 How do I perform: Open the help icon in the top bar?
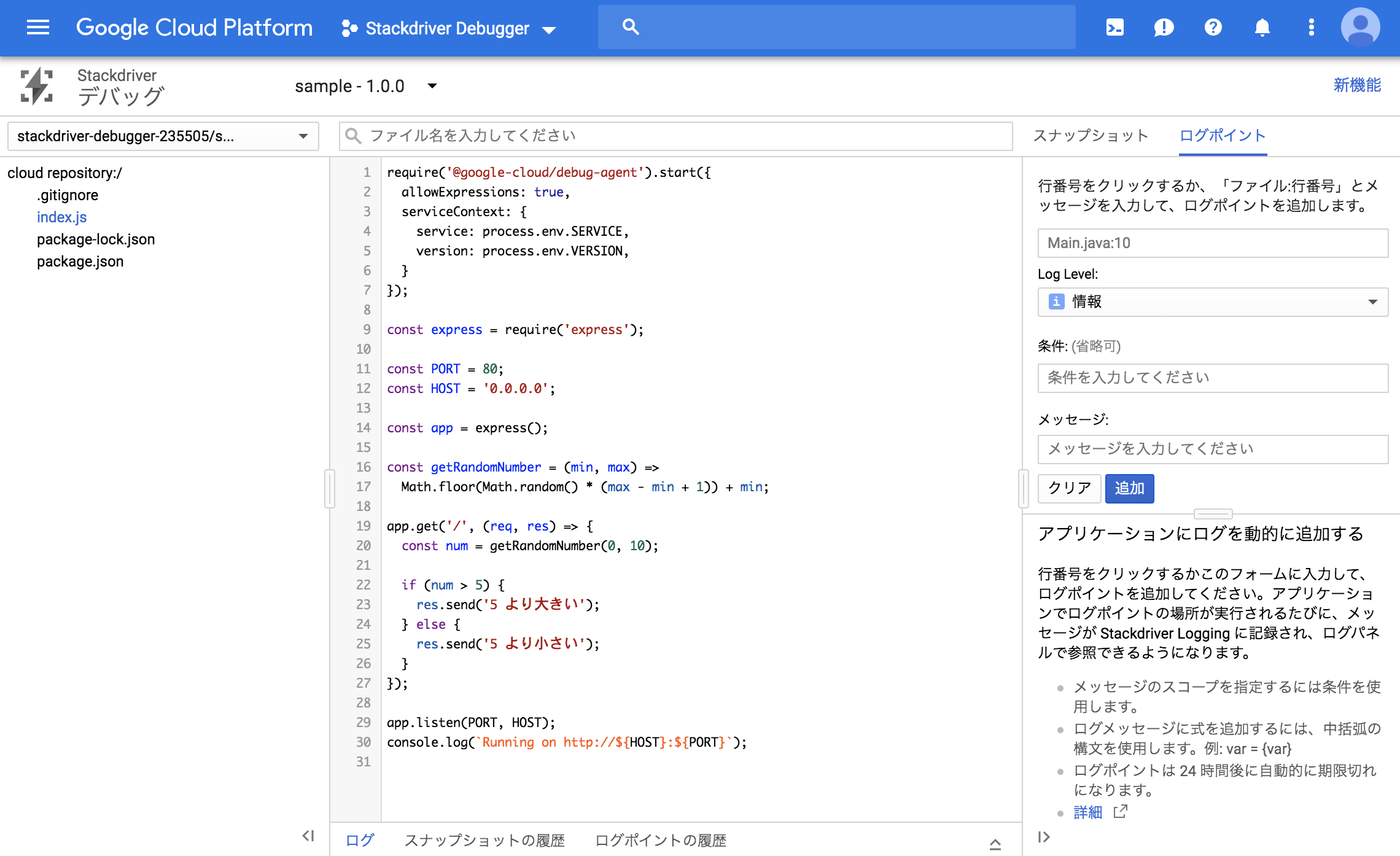(x=1213, y=28)
